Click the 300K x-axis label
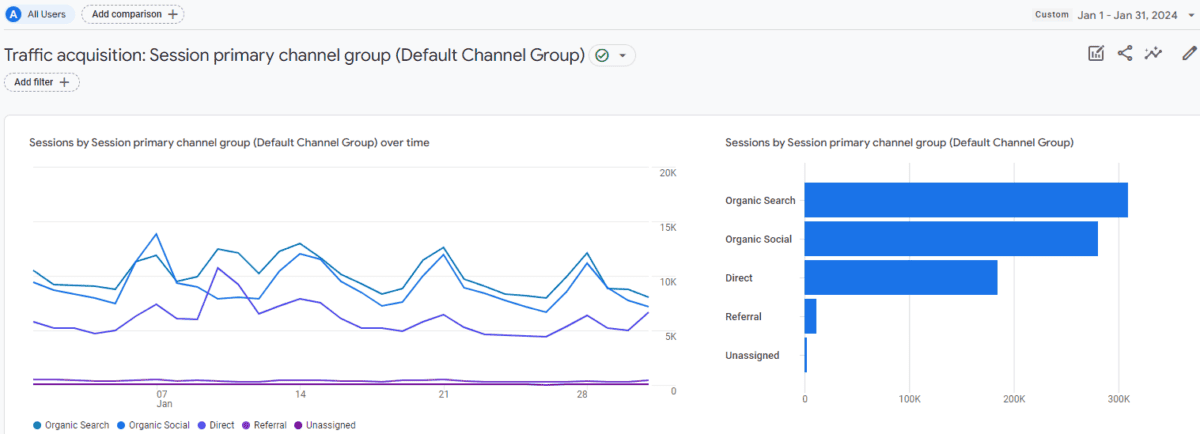This screenshot has height=434, width=1200. click(1119, 399)
